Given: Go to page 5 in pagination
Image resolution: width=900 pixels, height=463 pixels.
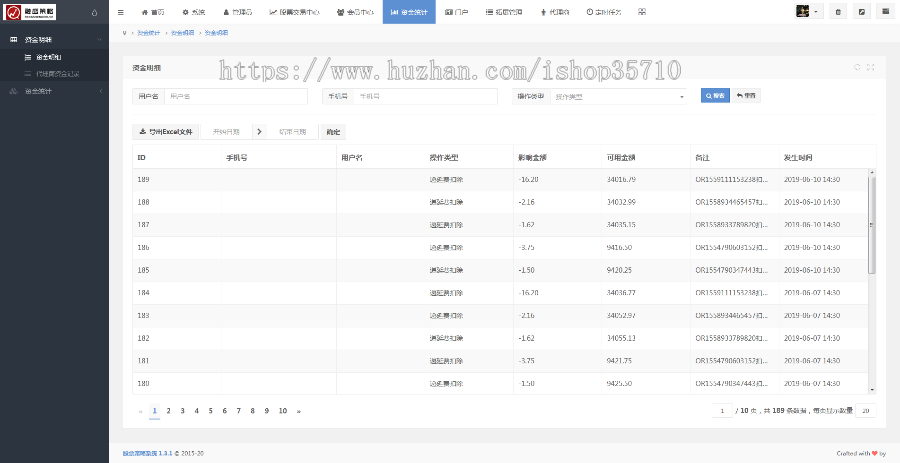Looking at the screenshot, I should 210,411.
